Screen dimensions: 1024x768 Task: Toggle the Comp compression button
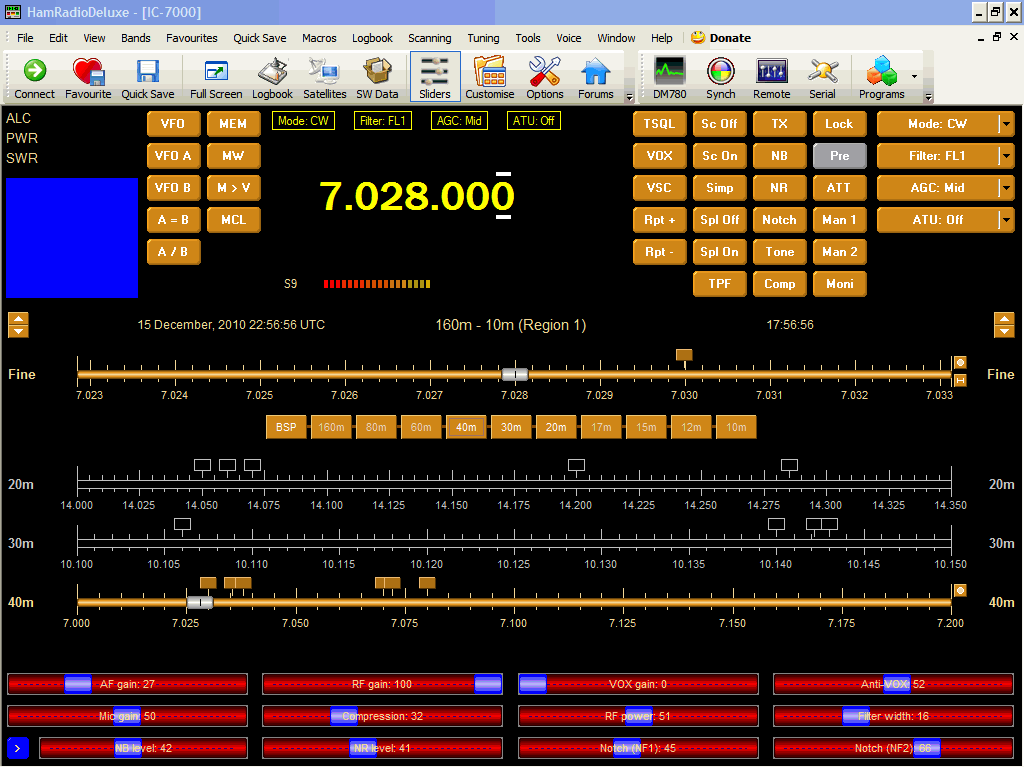779,283
